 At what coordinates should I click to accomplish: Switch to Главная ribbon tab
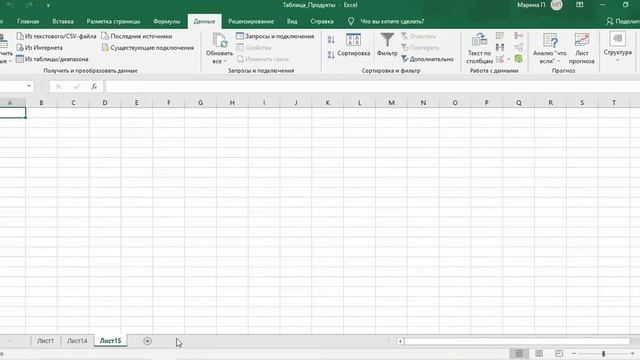coord(28,21)
